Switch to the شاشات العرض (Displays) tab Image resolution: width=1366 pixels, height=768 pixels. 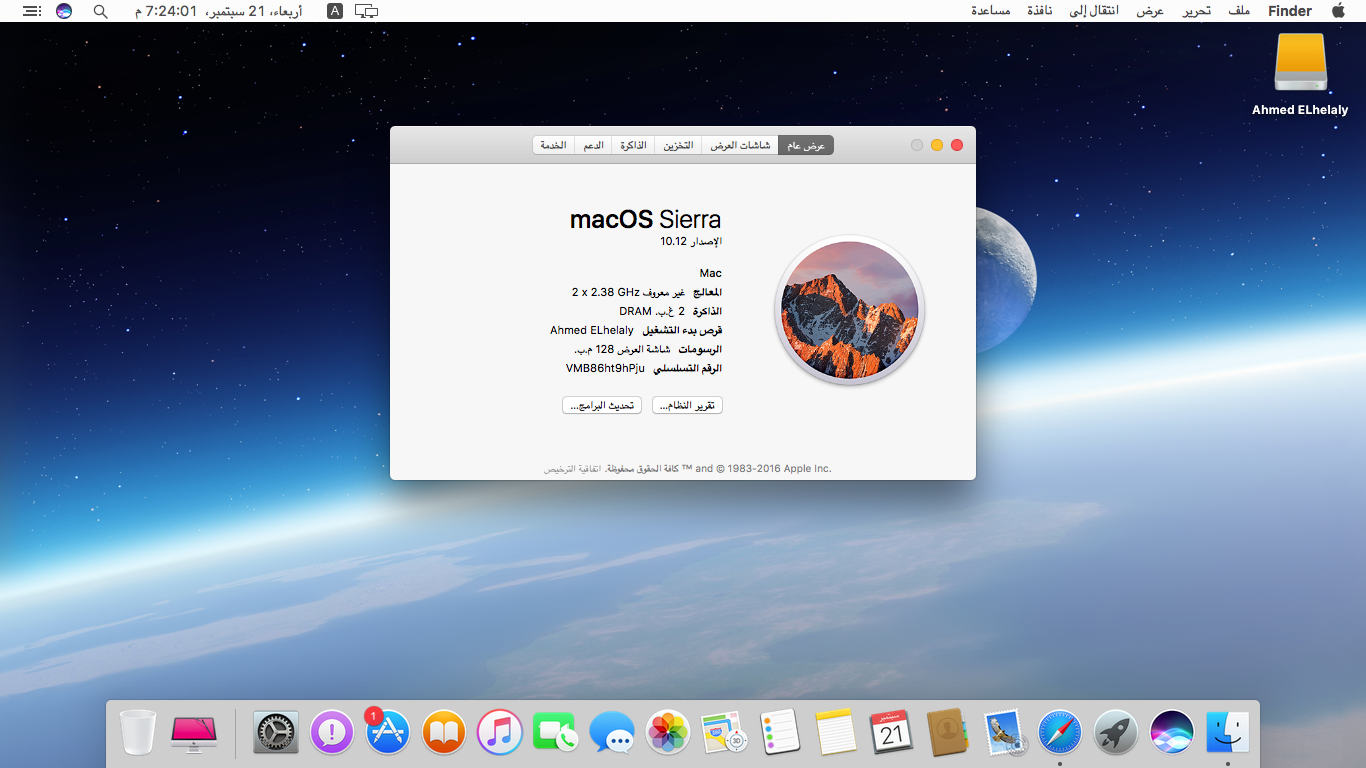[740, 145]
